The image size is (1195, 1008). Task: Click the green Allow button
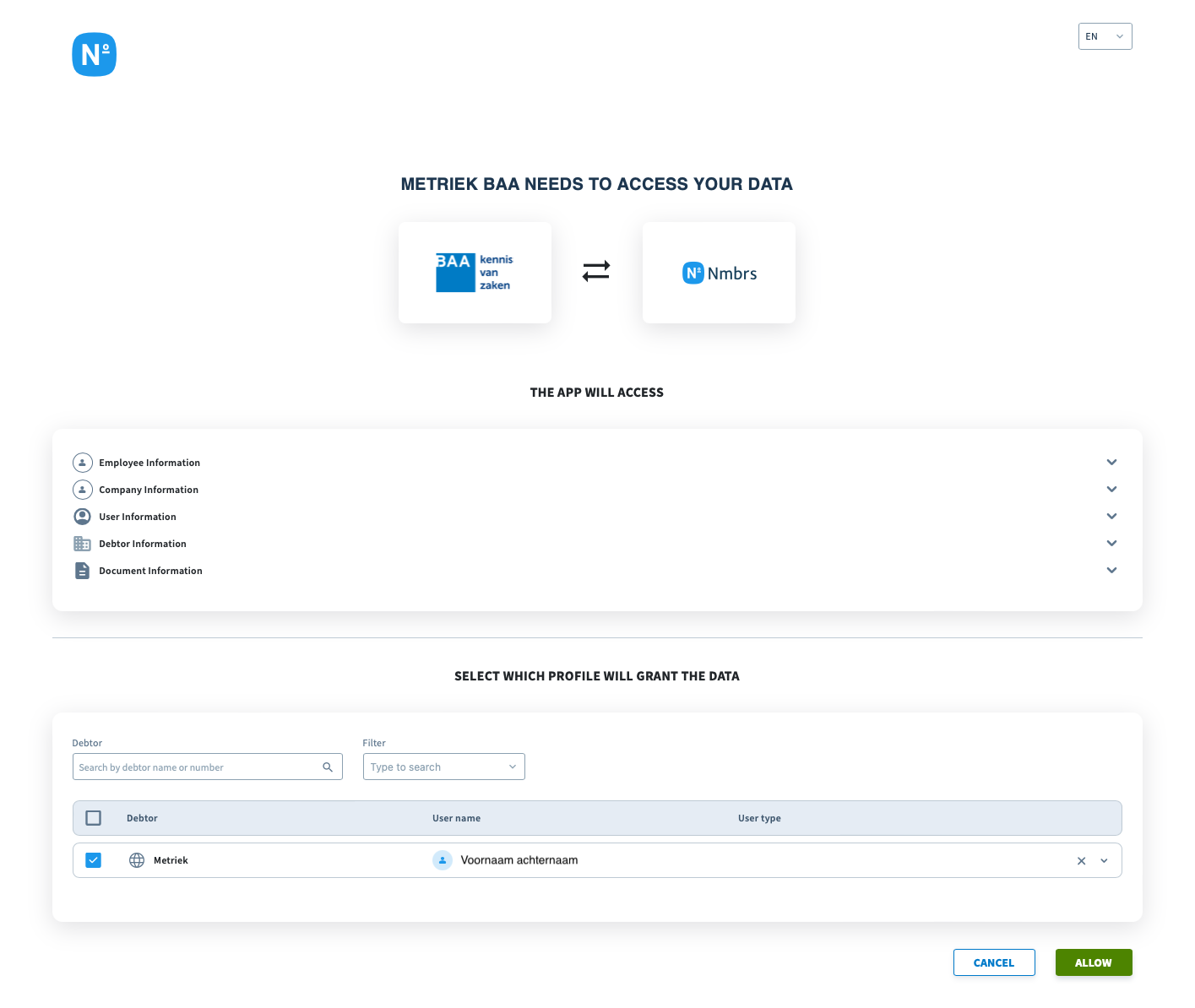(x=1093, y=962)
